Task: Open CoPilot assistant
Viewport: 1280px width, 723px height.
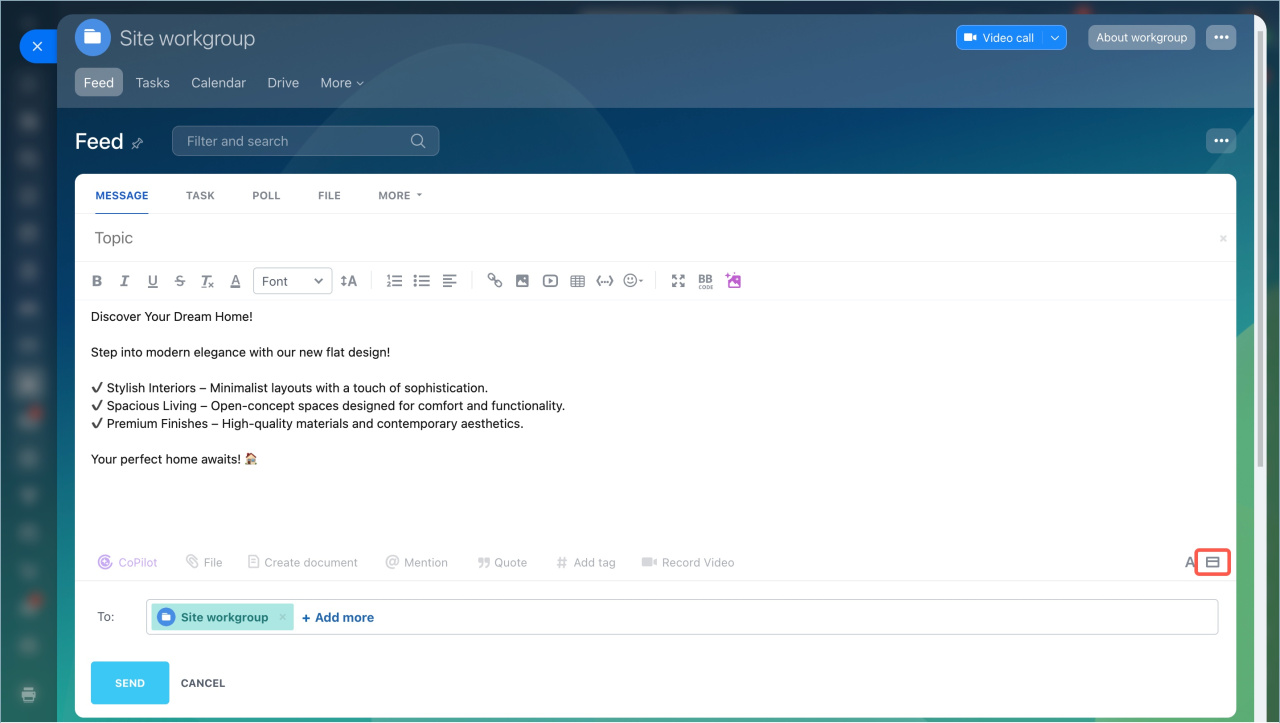Action: [128, 562]
